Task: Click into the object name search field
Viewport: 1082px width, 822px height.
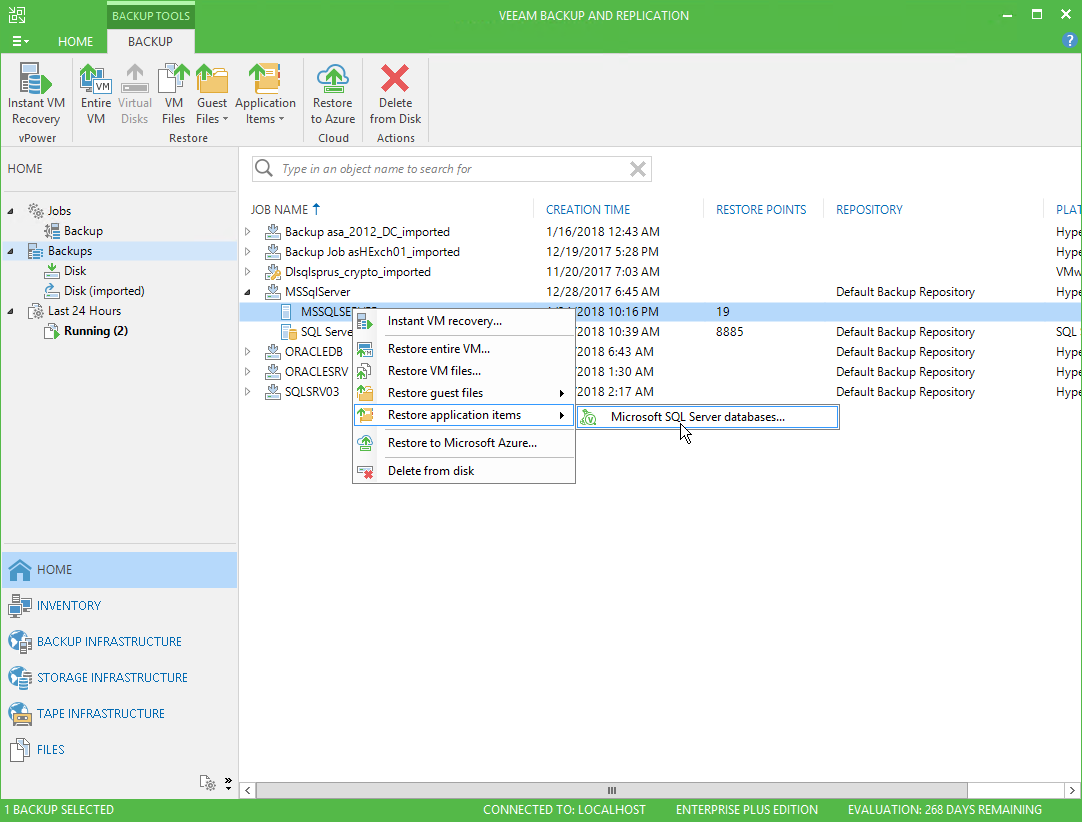Action: [451, 169]
